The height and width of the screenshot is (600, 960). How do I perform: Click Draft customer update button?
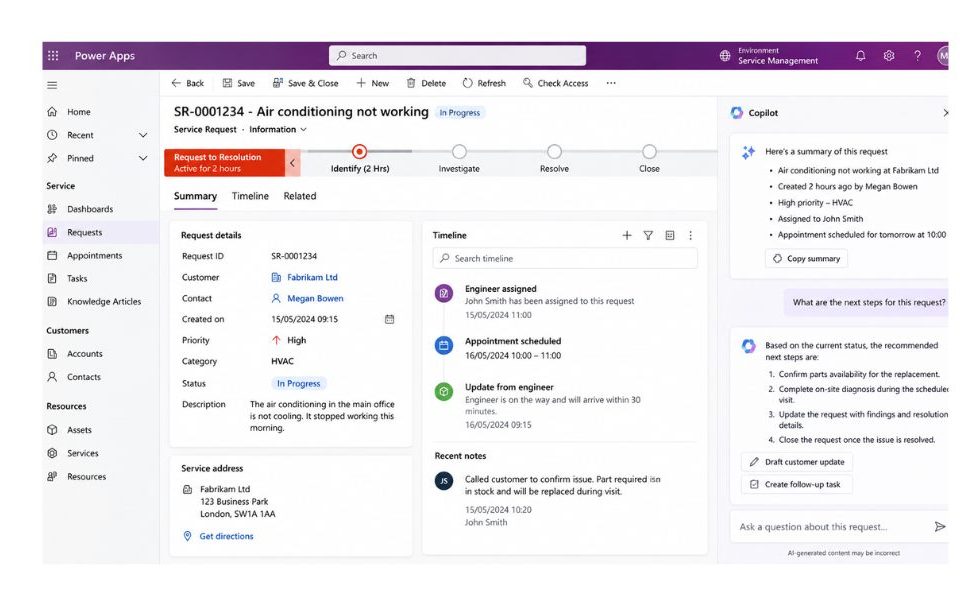pyautogui.click(x=797, y=462)
